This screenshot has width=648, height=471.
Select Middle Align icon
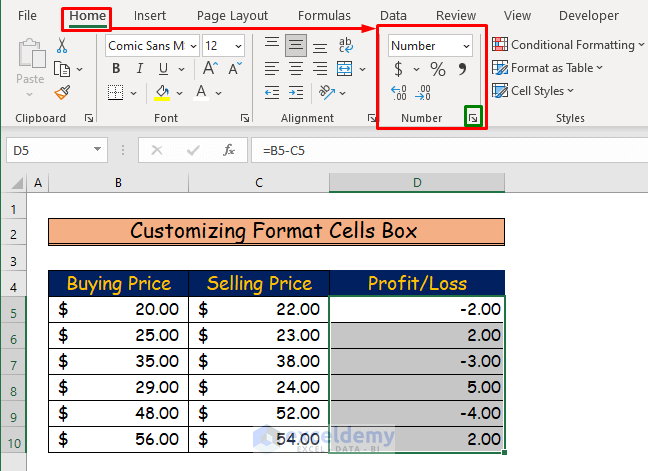coord(296,45)
